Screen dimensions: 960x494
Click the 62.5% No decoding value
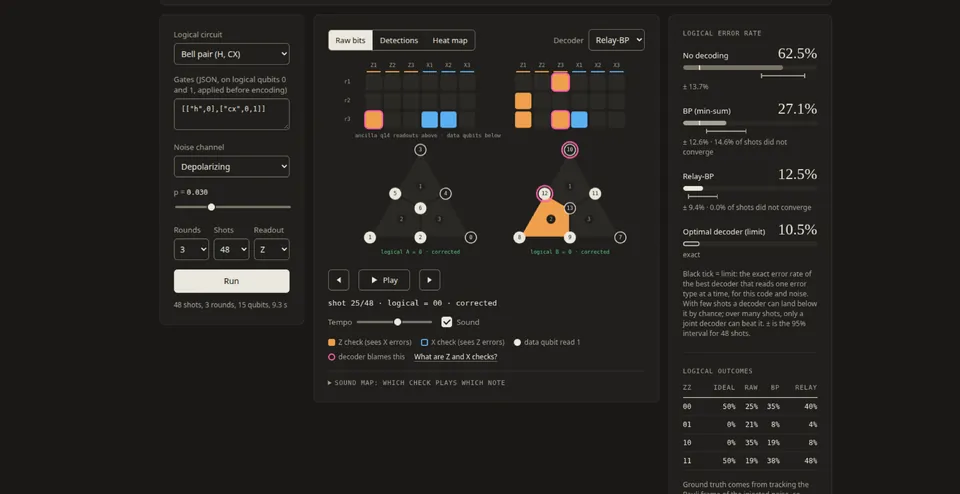797,54
